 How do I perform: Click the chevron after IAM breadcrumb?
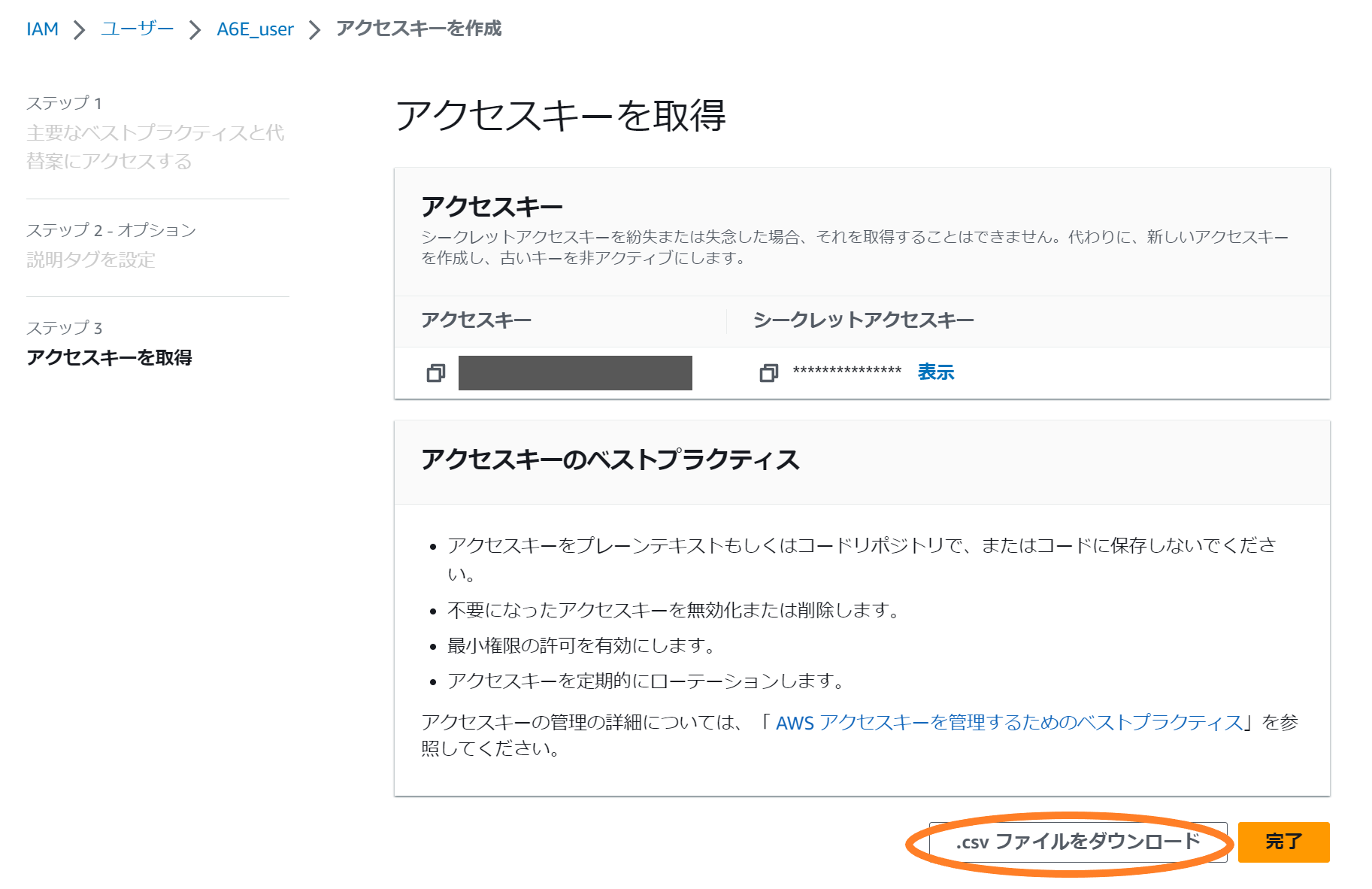pos(79,30)
